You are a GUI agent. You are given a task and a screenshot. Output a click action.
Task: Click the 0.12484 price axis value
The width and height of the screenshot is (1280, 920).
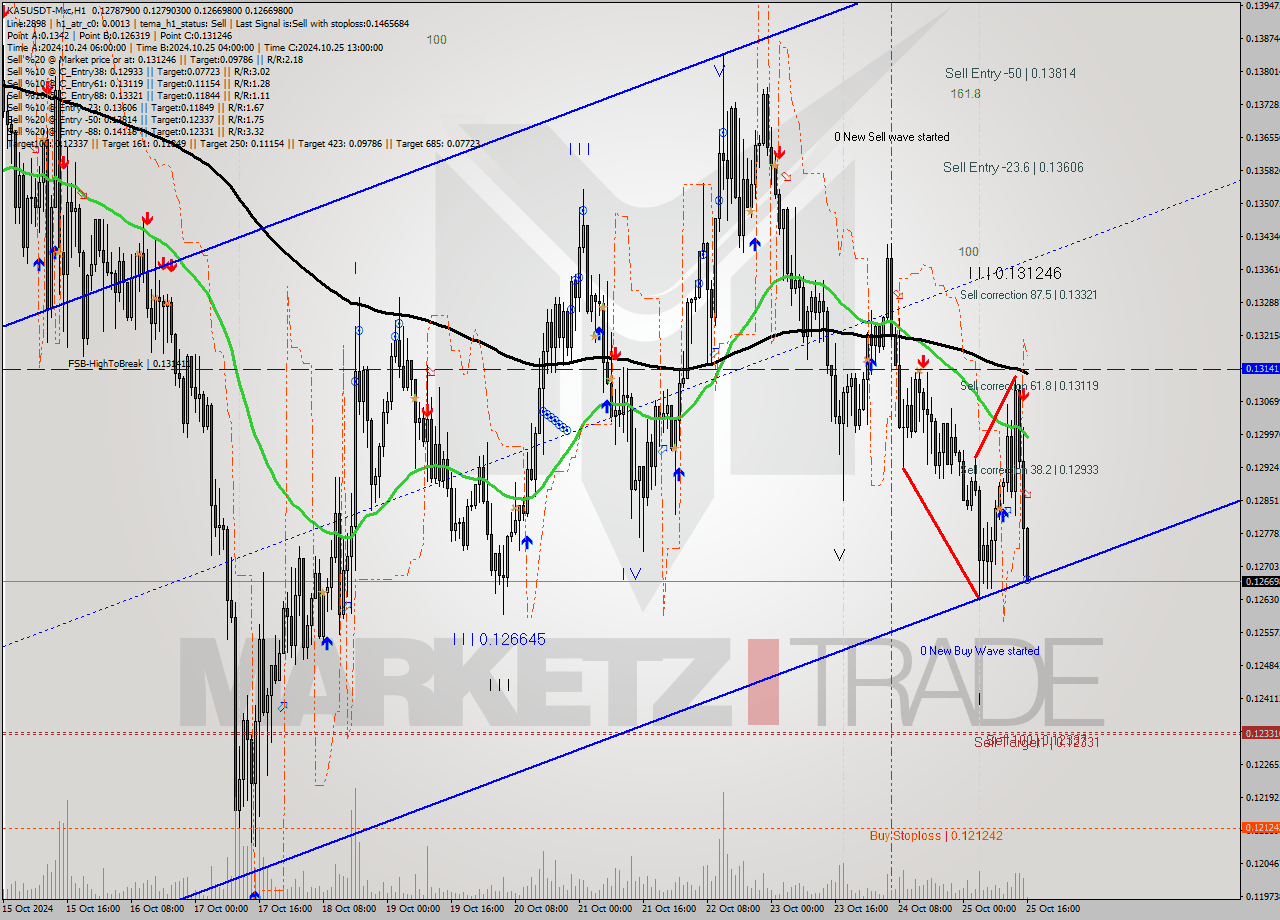(x=1263, y=665)
